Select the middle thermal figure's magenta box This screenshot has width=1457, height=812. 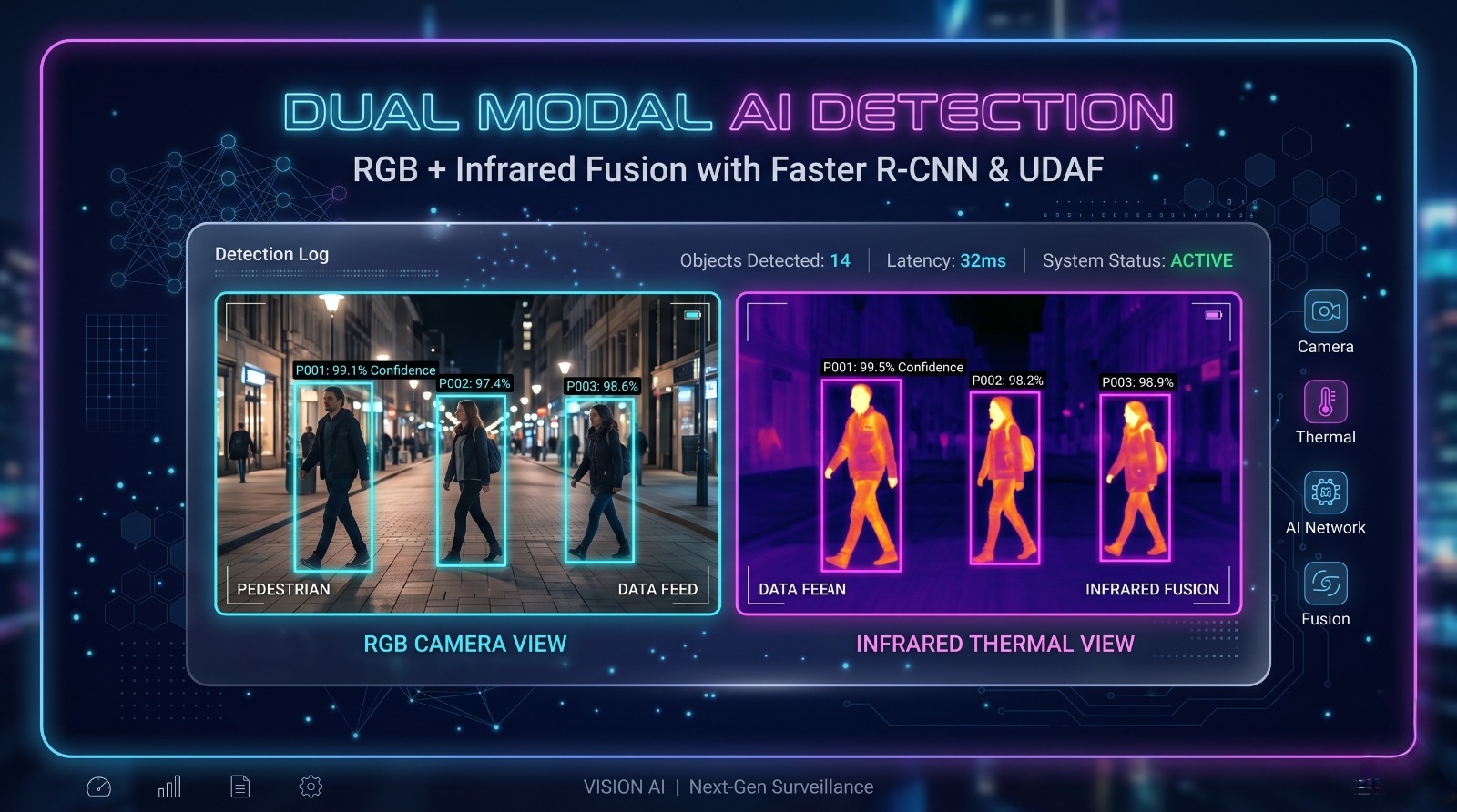click(x=1004, y=478)
